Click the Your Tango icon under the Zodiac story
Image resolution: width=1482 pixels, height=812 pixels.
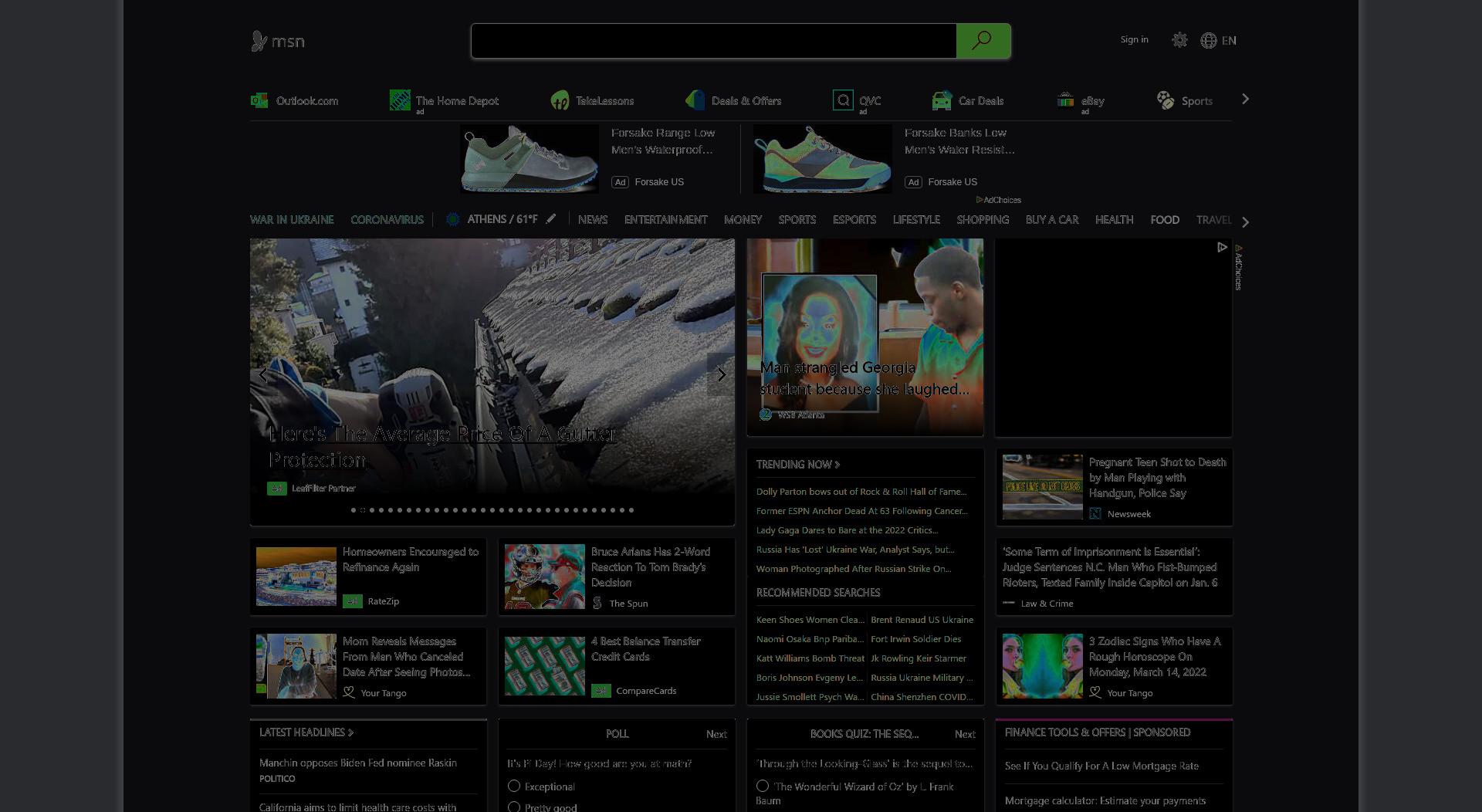coord(1095,693)
